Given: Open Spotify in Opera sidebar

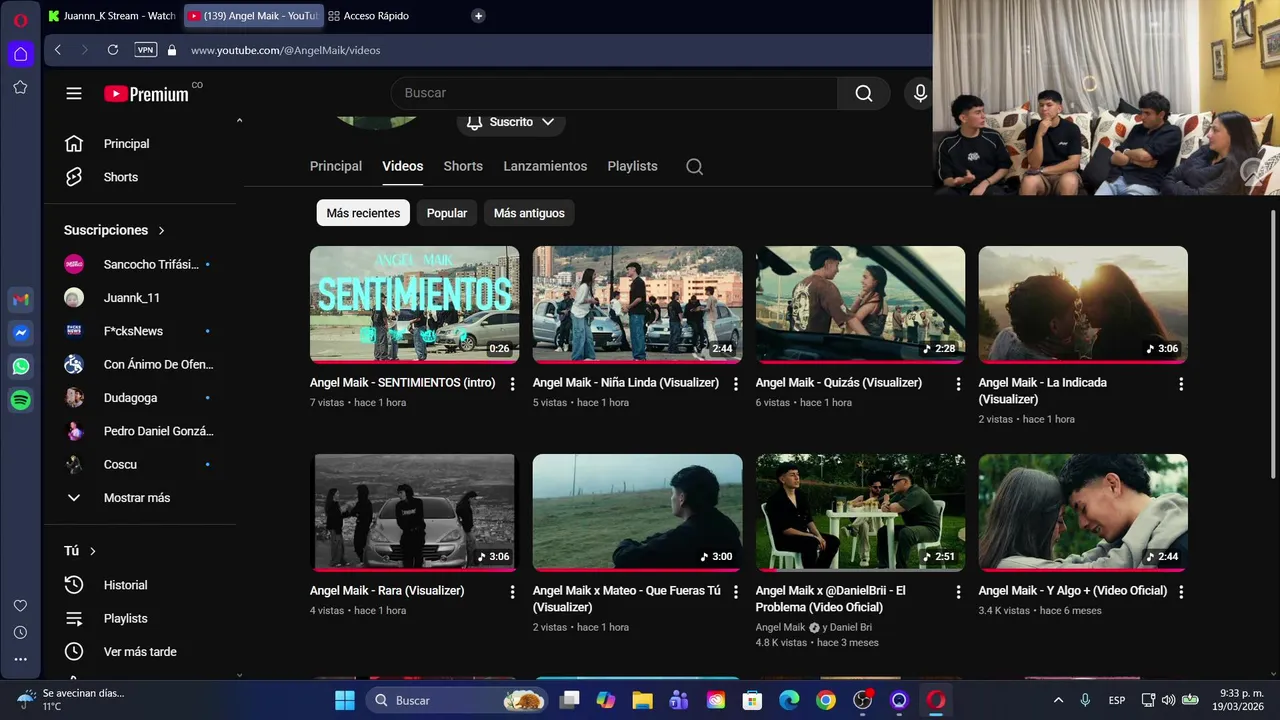Looking at the screenshot, I should [x=21, y=400].
